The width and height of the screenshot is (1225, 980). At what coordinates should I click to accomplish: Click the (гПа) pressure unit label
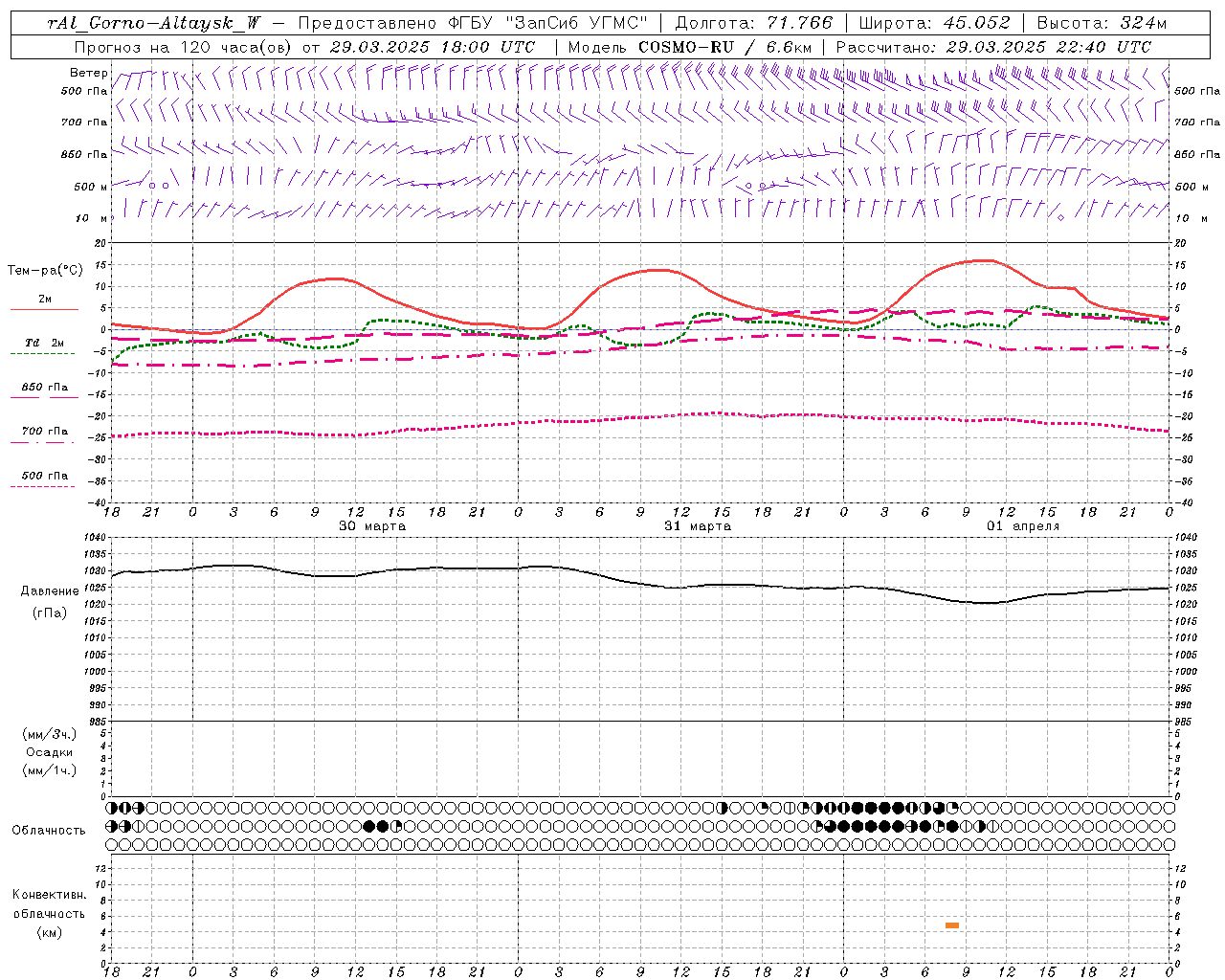(x=50, y=612)
